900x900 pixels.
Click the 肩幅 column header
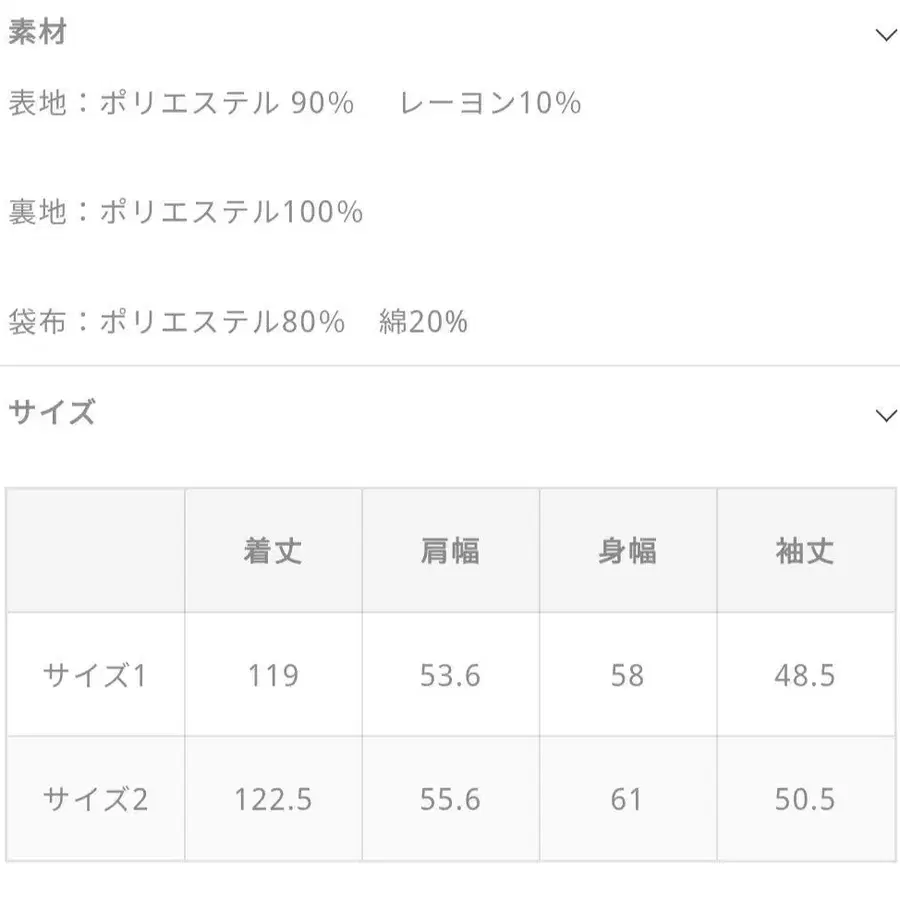(x=450, y=550)
